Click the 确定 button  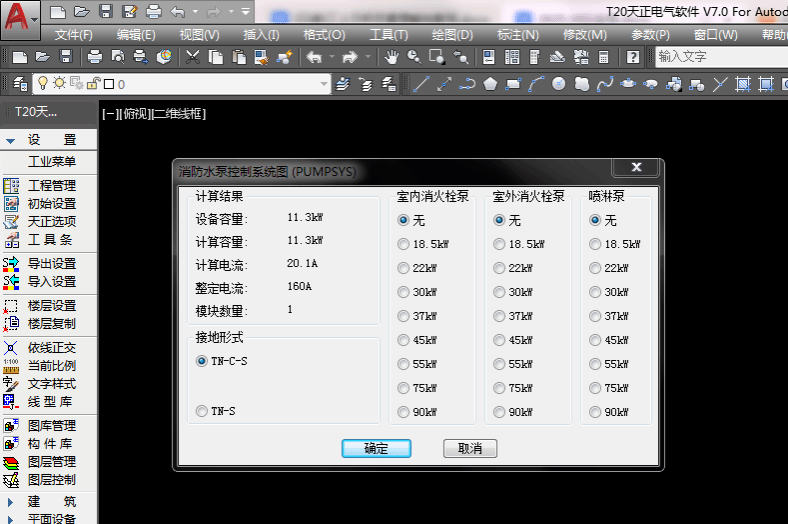[376, 449]
